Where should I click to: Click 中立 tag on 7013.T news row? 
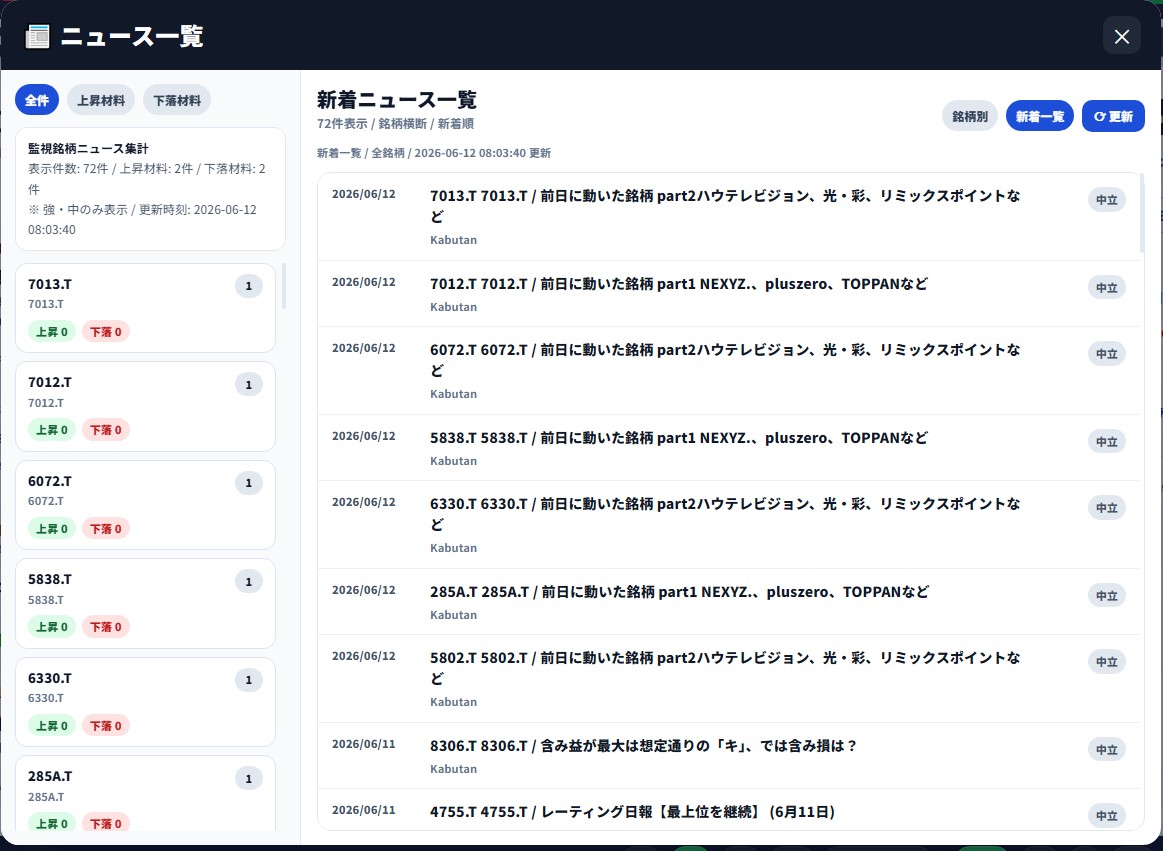[x=1107, y=200]
